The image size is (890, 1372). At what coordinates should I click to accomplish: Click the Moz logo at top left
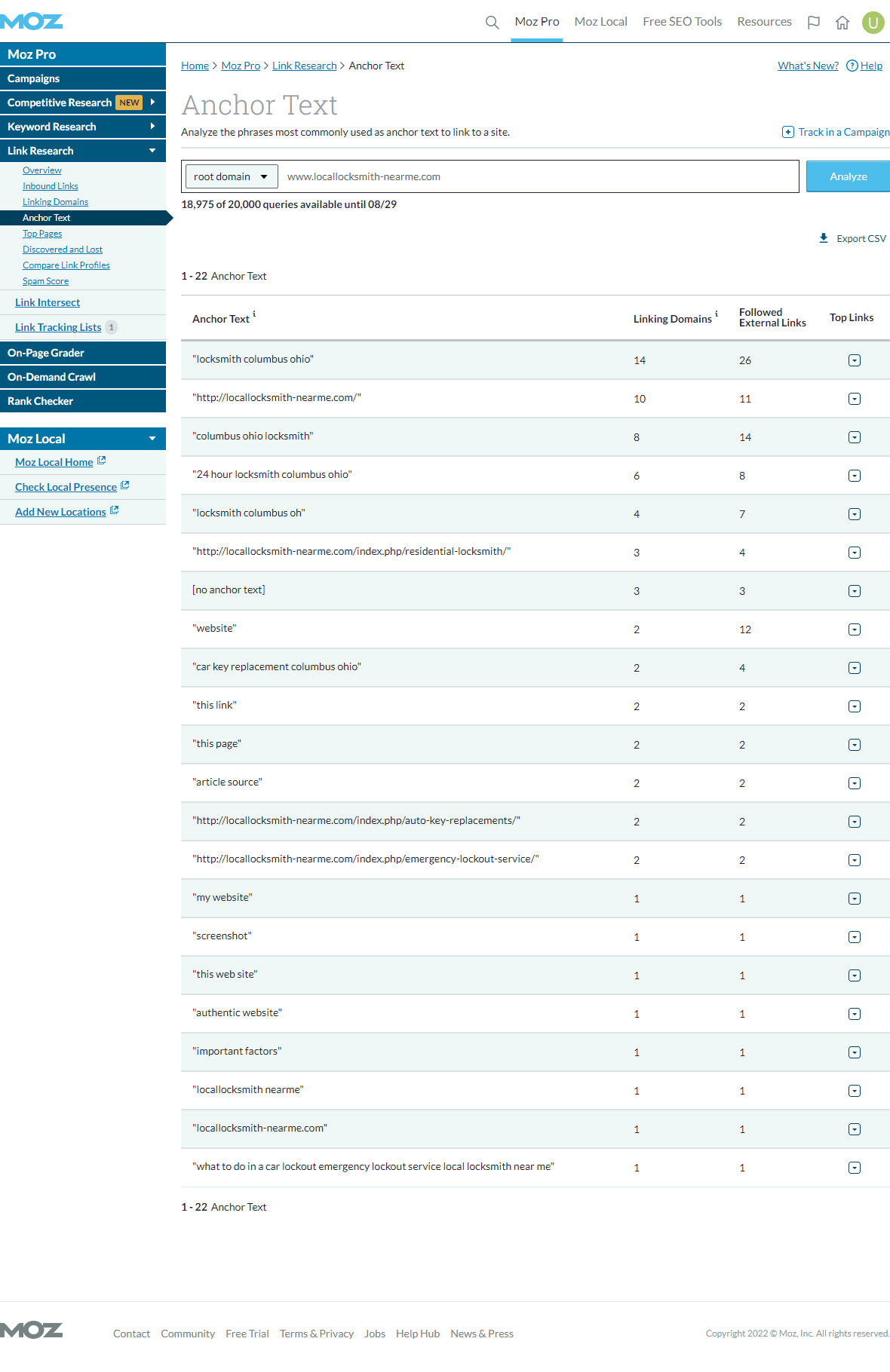tap(32, 21)
